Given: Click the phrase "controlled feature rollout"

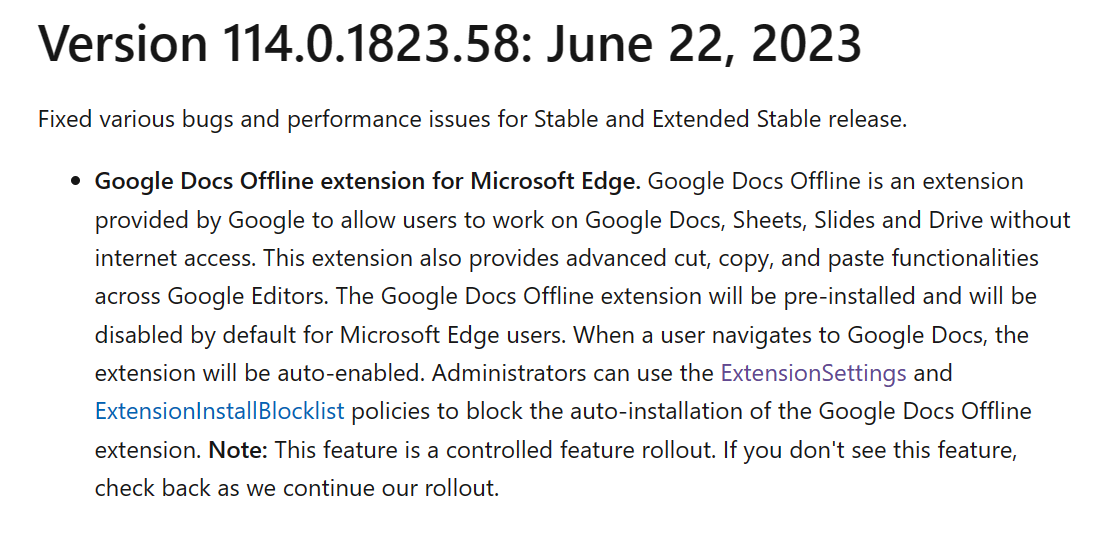Looking at the screenshot, I should pyautogui.click(x=579, y=449).
